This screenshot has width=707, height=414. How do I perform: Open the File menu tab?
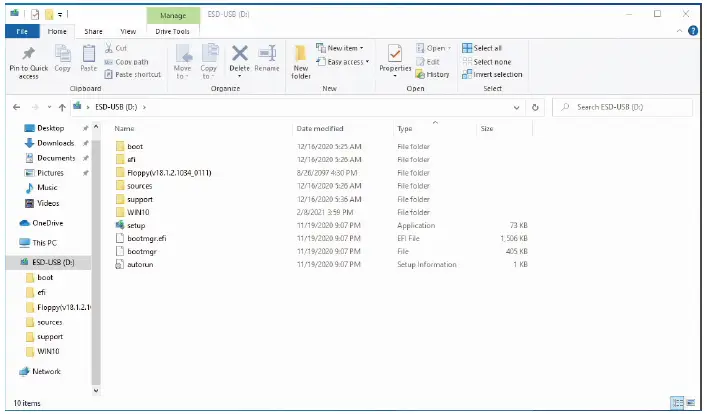point(22,31)
